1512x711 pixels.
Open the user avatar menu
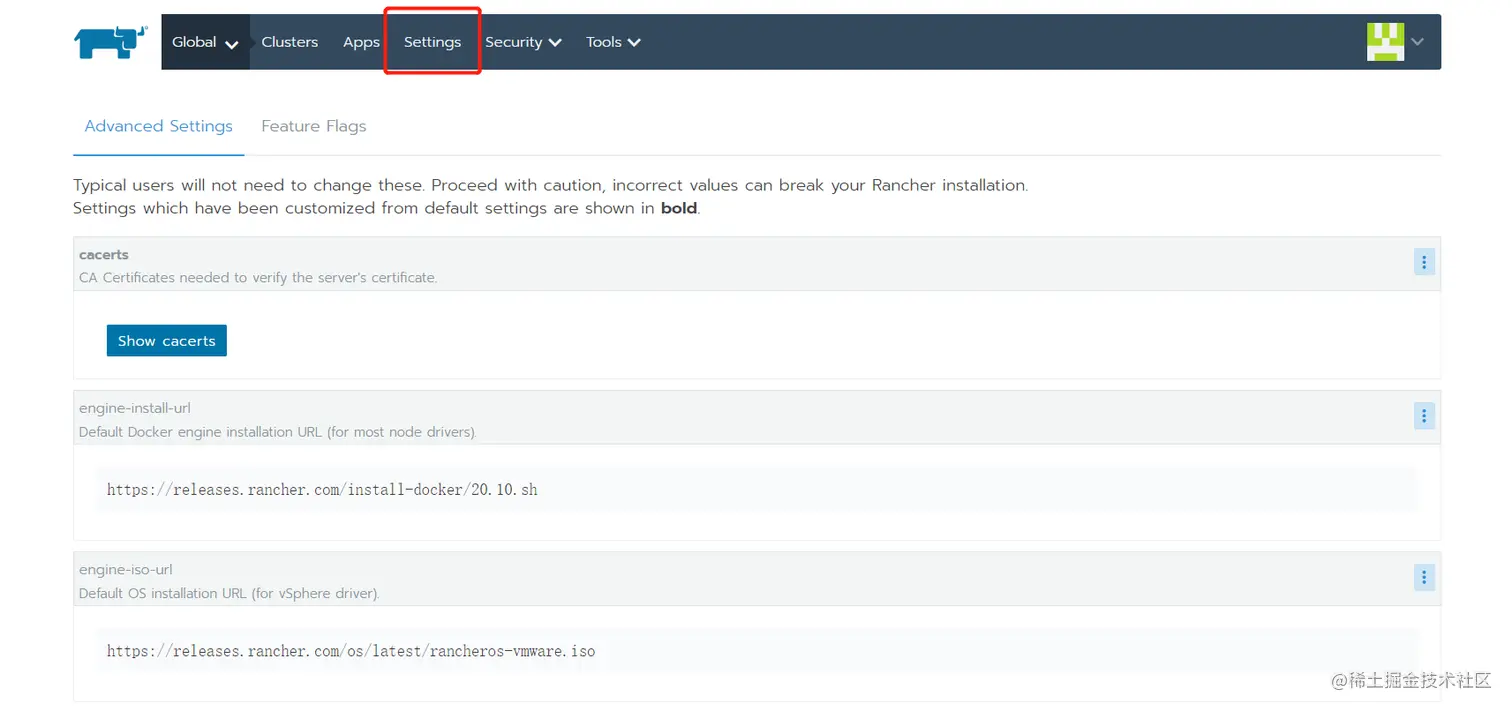(x=1385, y=42)
